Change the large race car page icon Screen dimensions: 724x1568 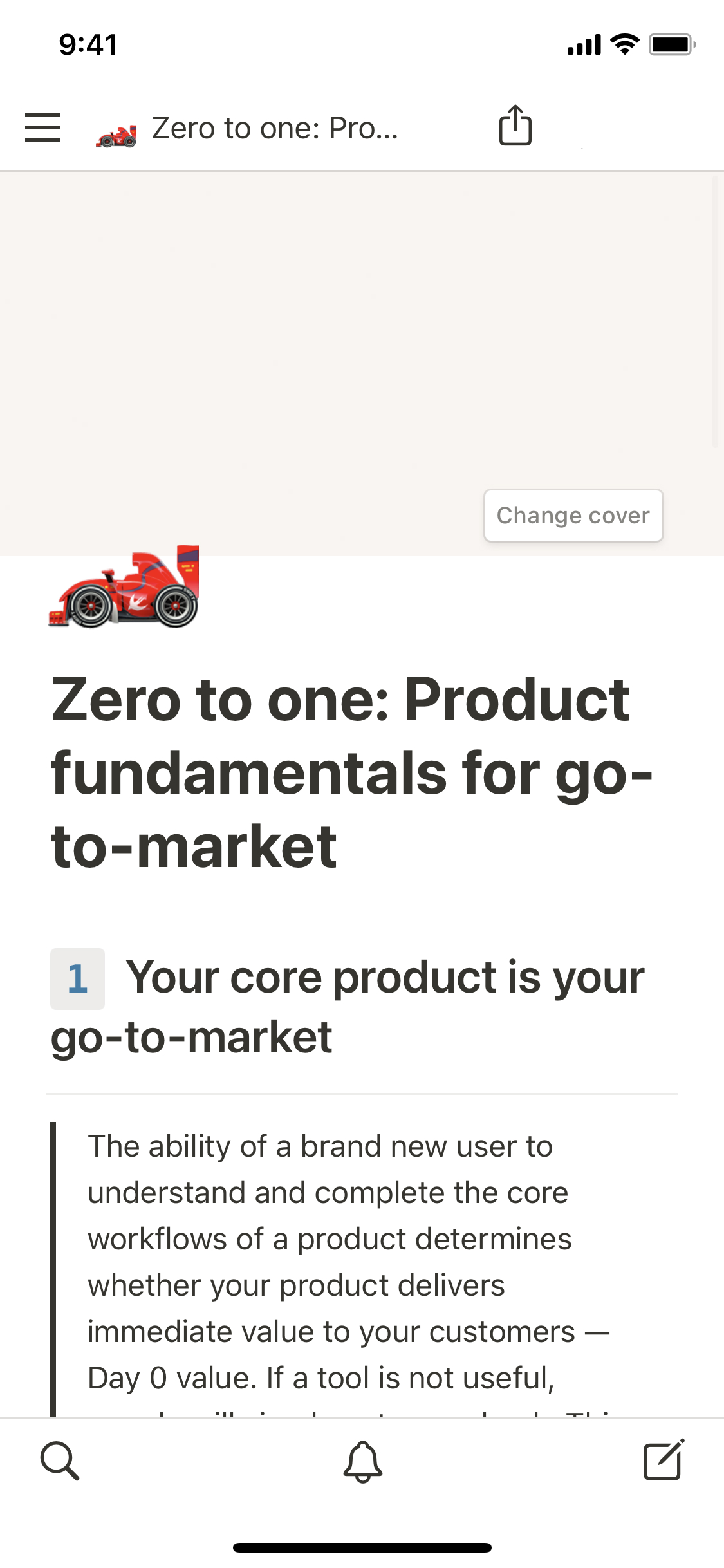[x=124, y=587]
